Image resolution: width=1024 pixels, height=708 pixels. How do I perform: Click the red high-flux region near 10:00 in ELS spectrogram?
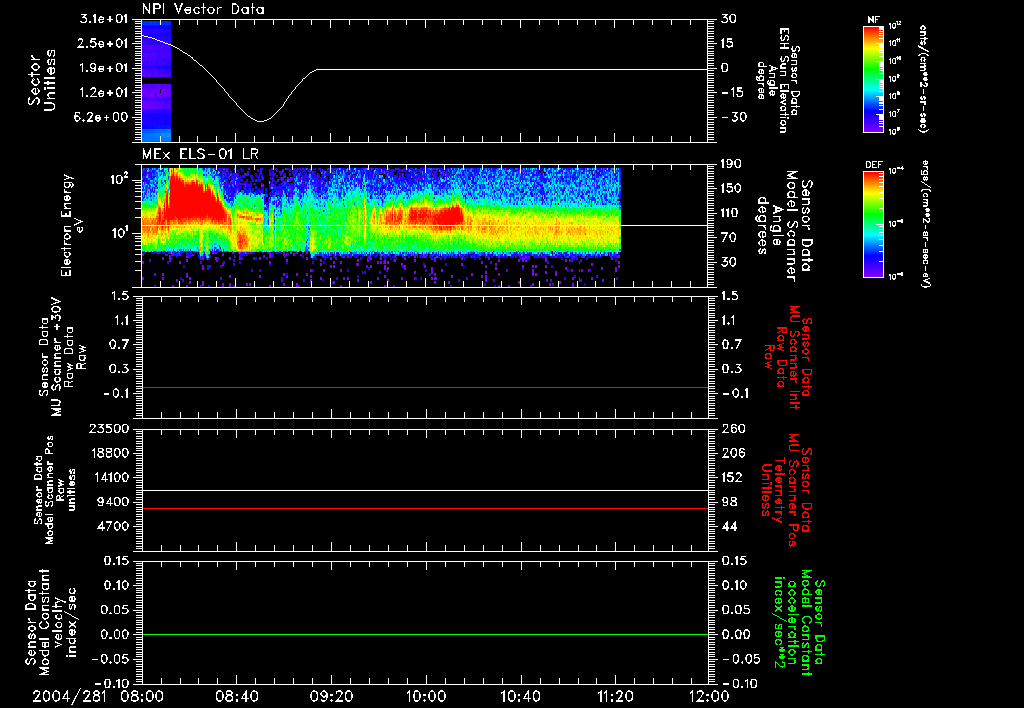[424, 216]
